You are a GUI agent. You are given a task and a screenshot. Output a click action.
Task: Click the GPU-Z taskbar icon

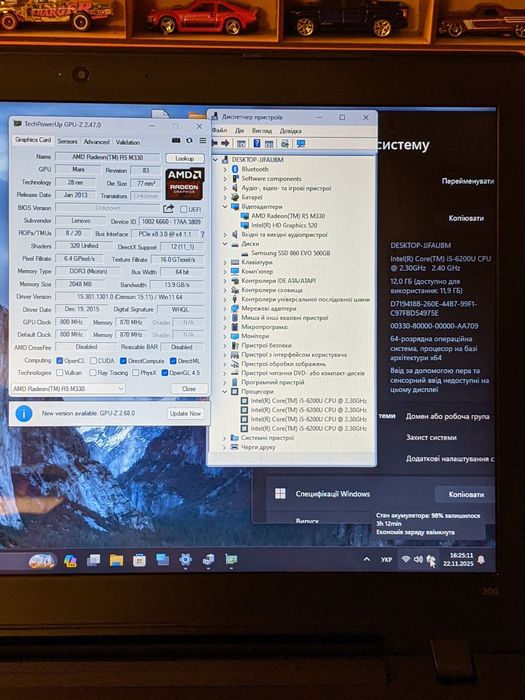(x=231, y=559)
